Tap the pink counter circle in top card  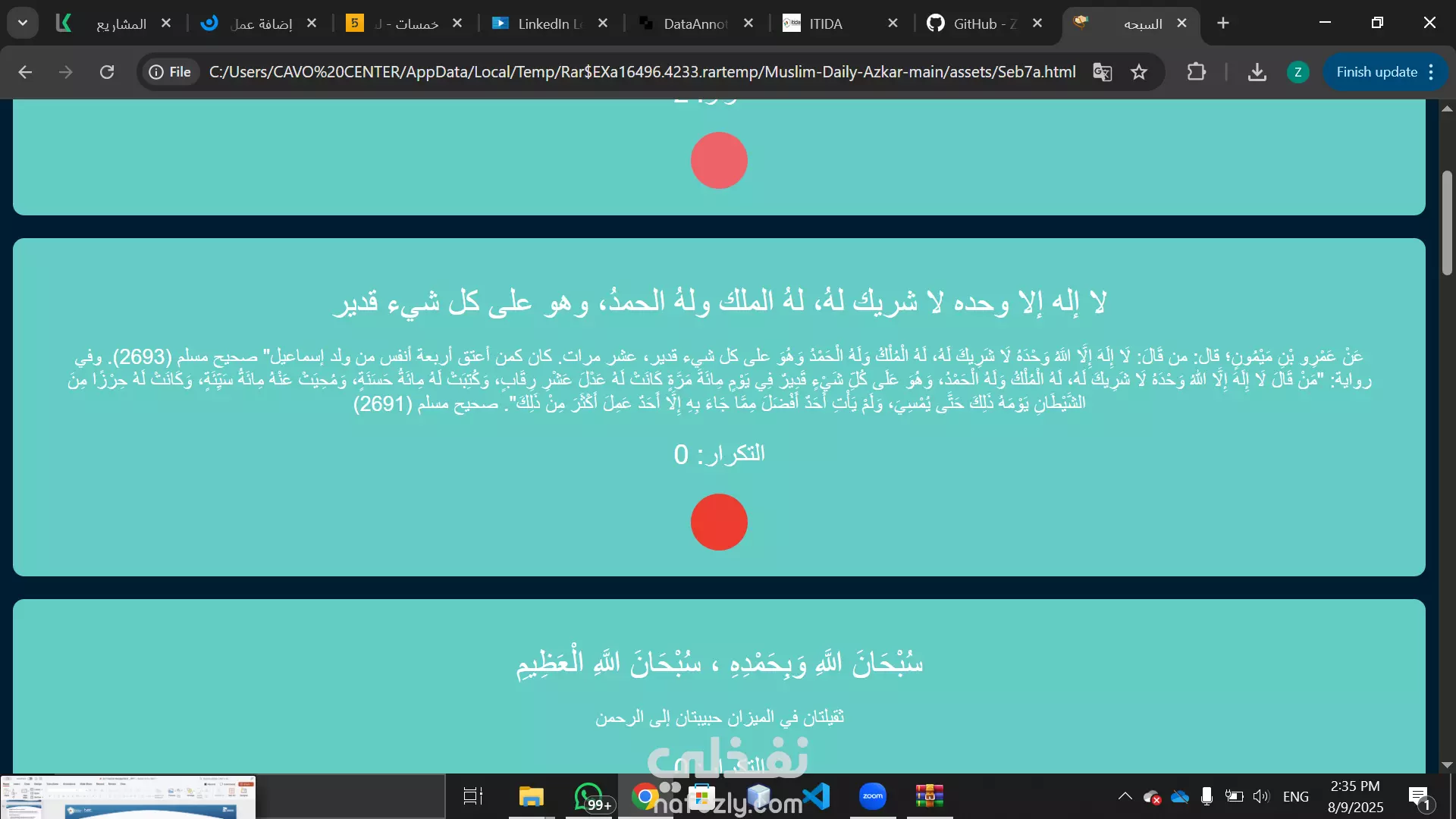click(719, 160)
